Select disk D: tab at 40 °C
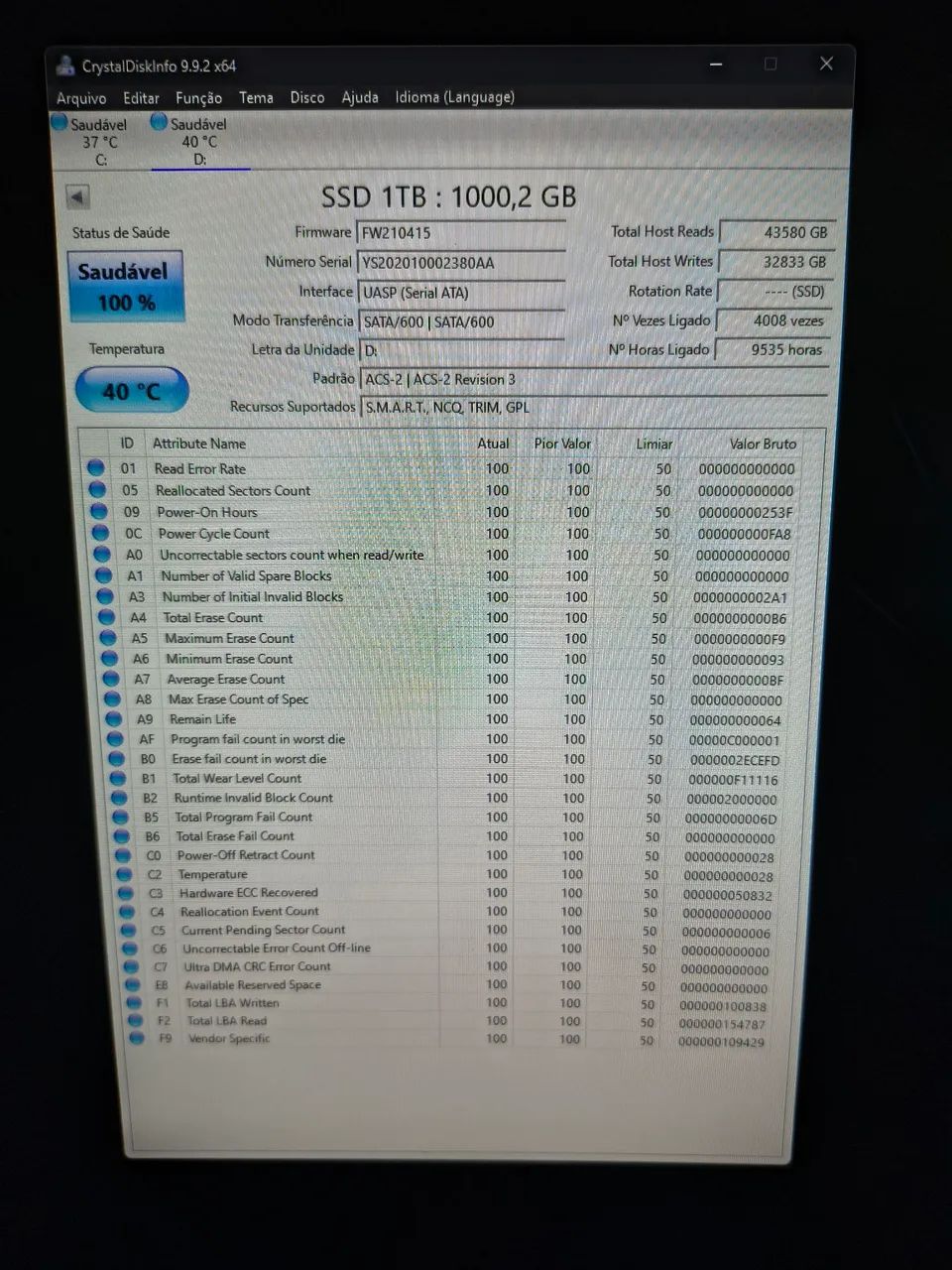Screen dimensions: 952x1270 (x=198, y=141)
